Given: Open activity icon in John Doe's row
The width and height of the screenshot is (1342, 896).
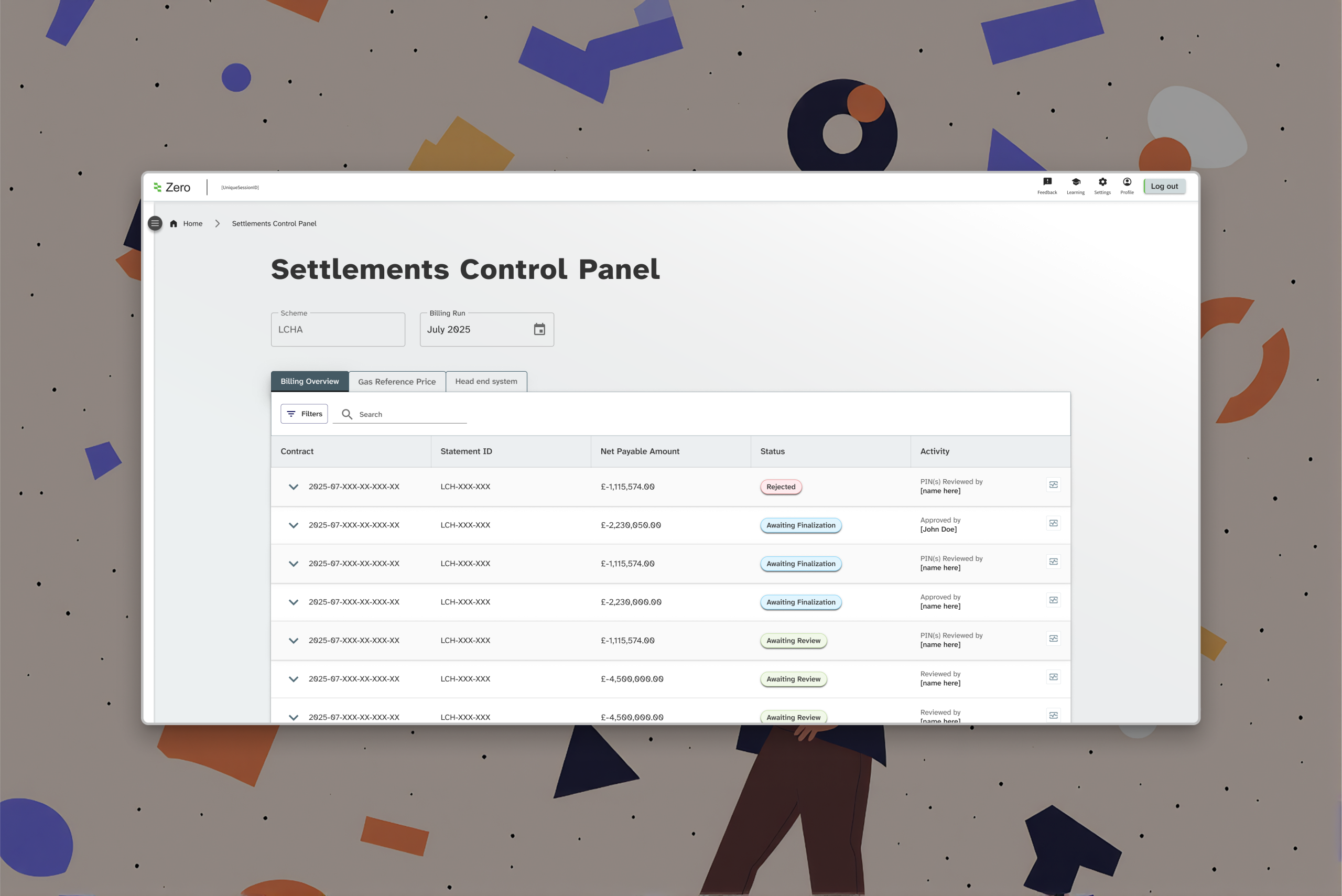Looking at the screenshot, I should coord(1053,523).
